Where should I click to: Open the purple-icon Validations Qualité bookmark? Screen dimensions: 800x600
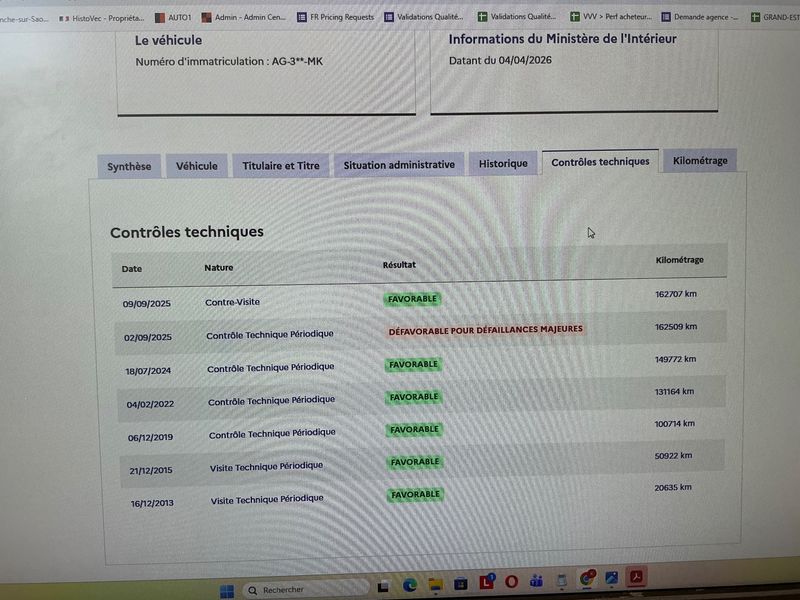pyautogui.click(x=423, y=17)
